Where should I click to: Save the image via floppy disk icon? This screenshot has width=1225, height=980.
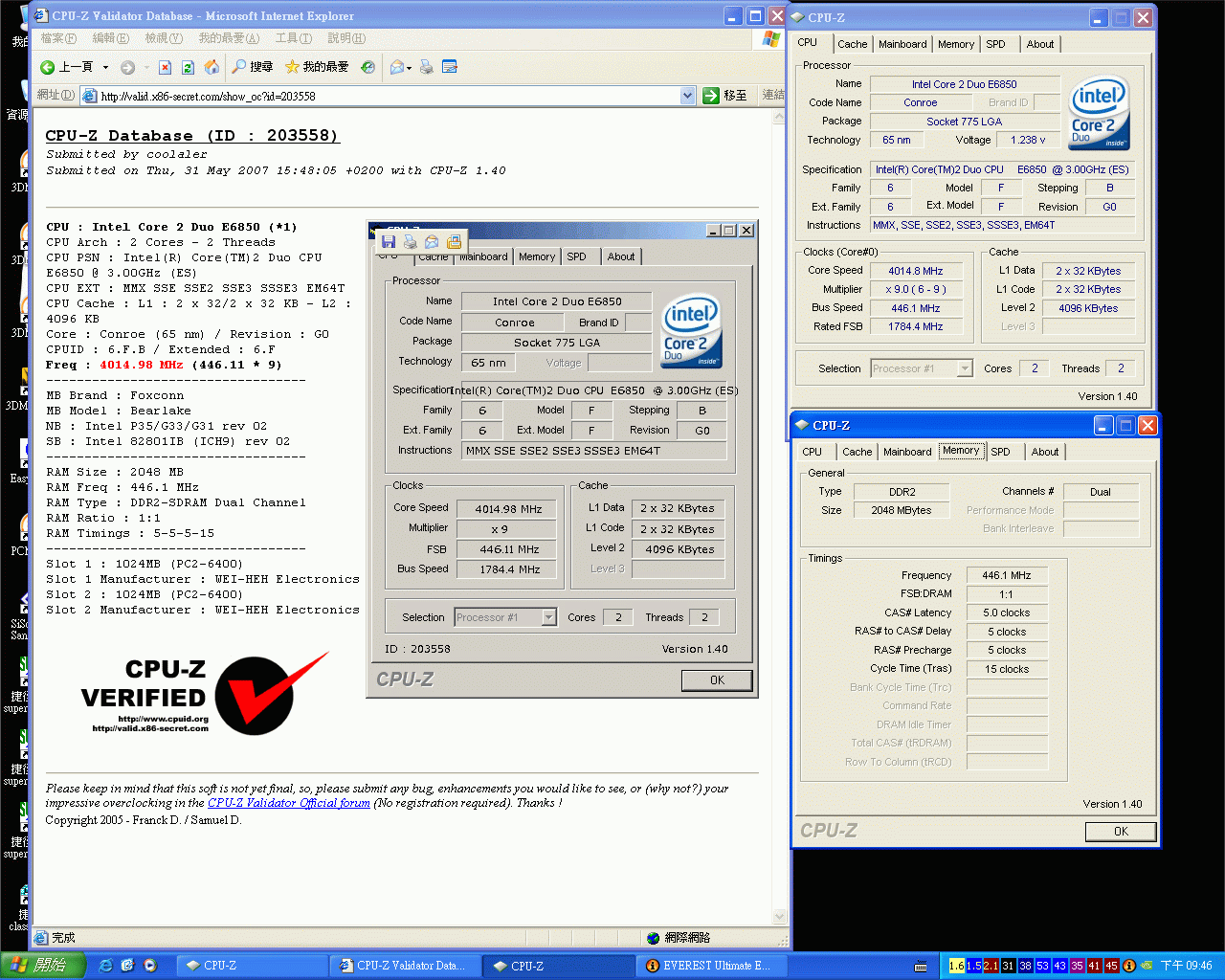pos(388,242)
